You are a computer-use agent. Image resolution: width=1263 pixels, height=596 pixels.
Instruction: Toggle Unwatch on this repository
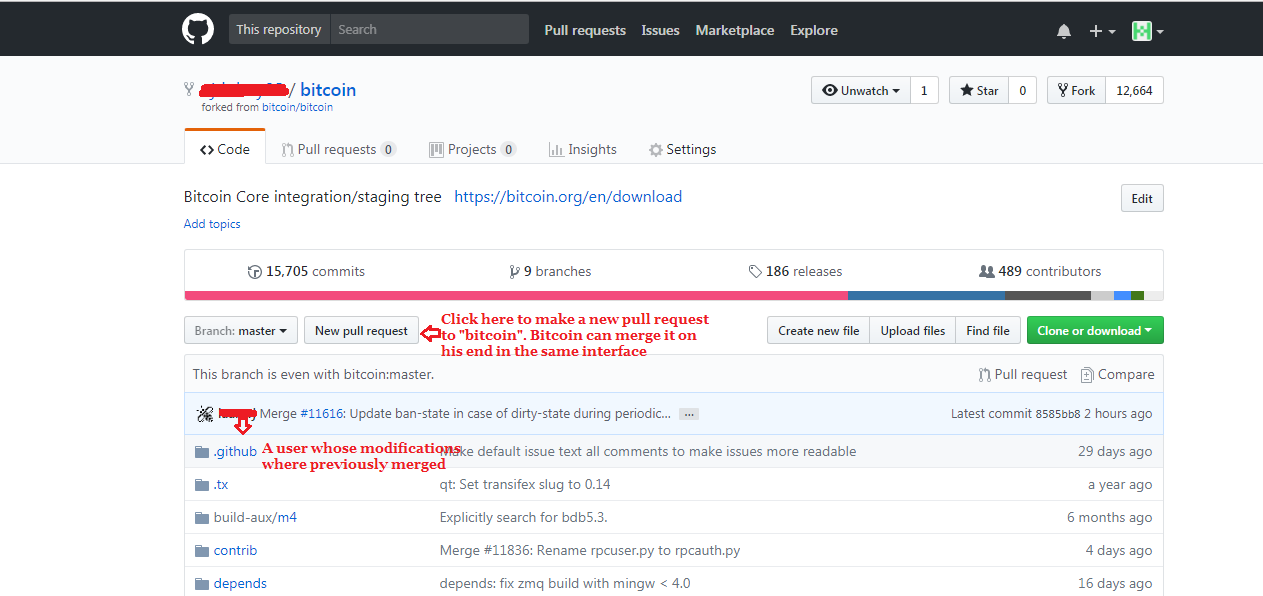861,91
